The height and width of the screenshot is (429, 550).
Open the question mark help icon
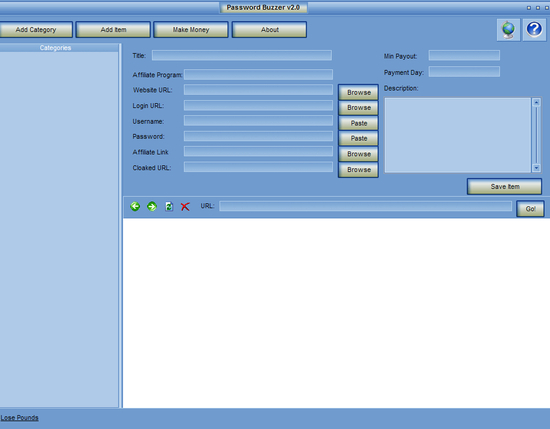[x=534, y=30]
